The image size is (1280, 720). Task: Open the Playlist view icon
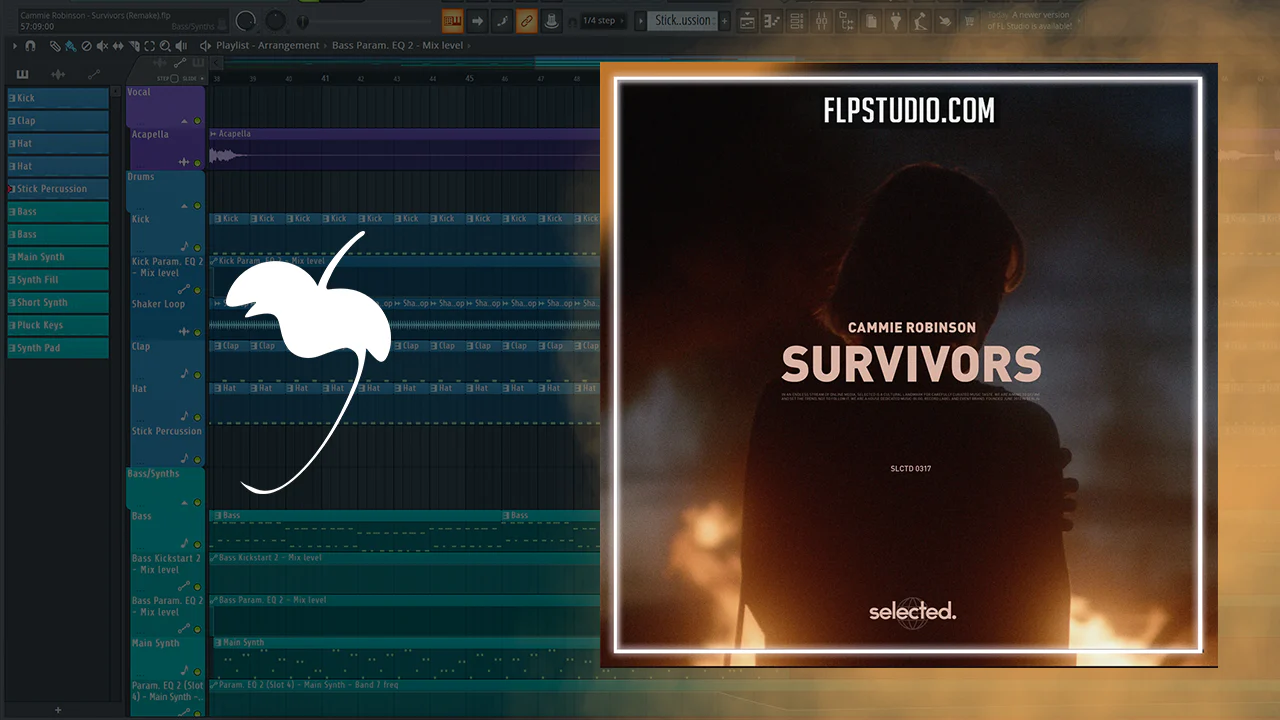click(749, 20)
